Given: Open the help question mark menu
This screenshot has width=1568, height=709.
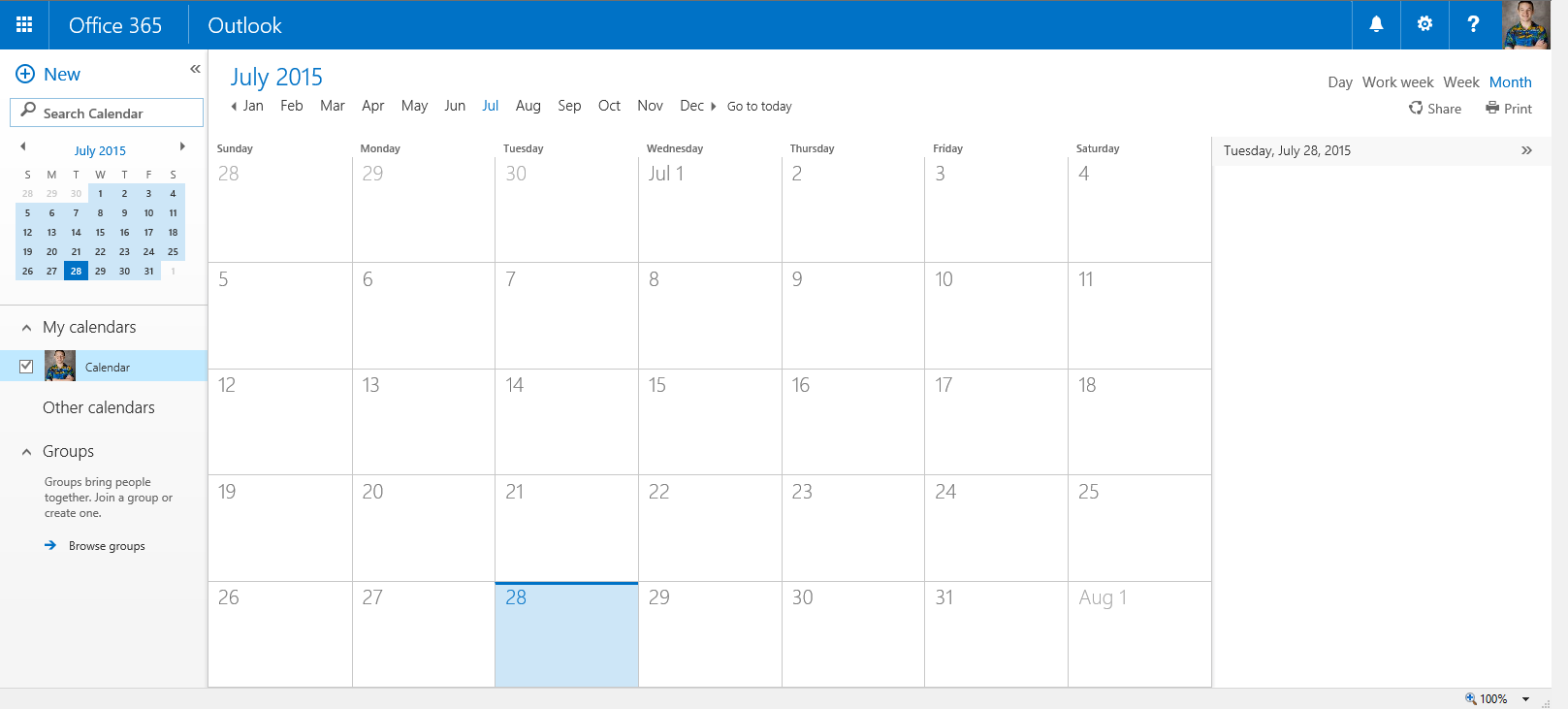Looking at the screenshot, I should click(x=1473, y=25).
